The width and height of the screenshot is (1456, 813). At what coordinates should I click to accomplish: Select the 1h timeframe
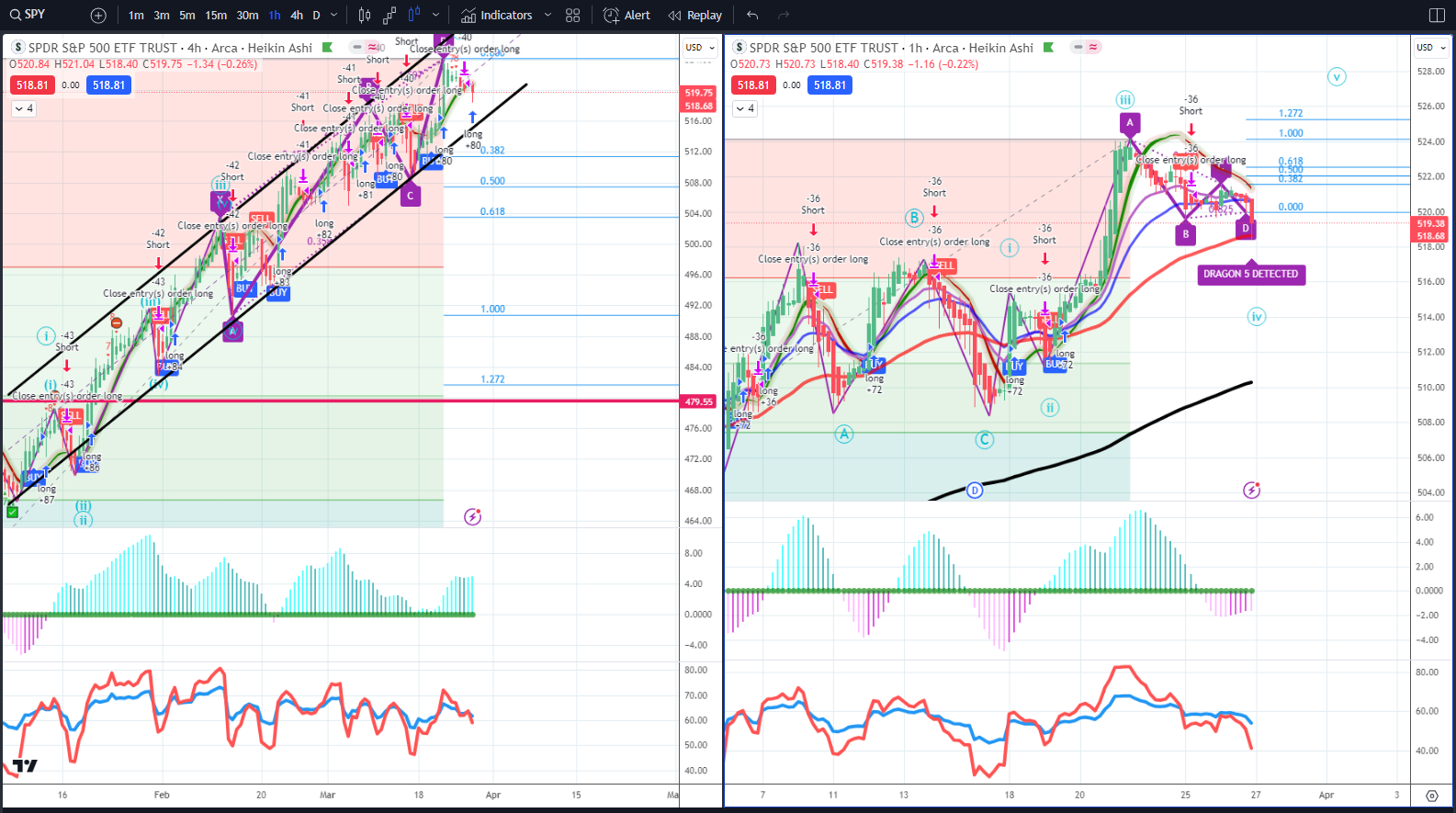click(x=275, y=16)
